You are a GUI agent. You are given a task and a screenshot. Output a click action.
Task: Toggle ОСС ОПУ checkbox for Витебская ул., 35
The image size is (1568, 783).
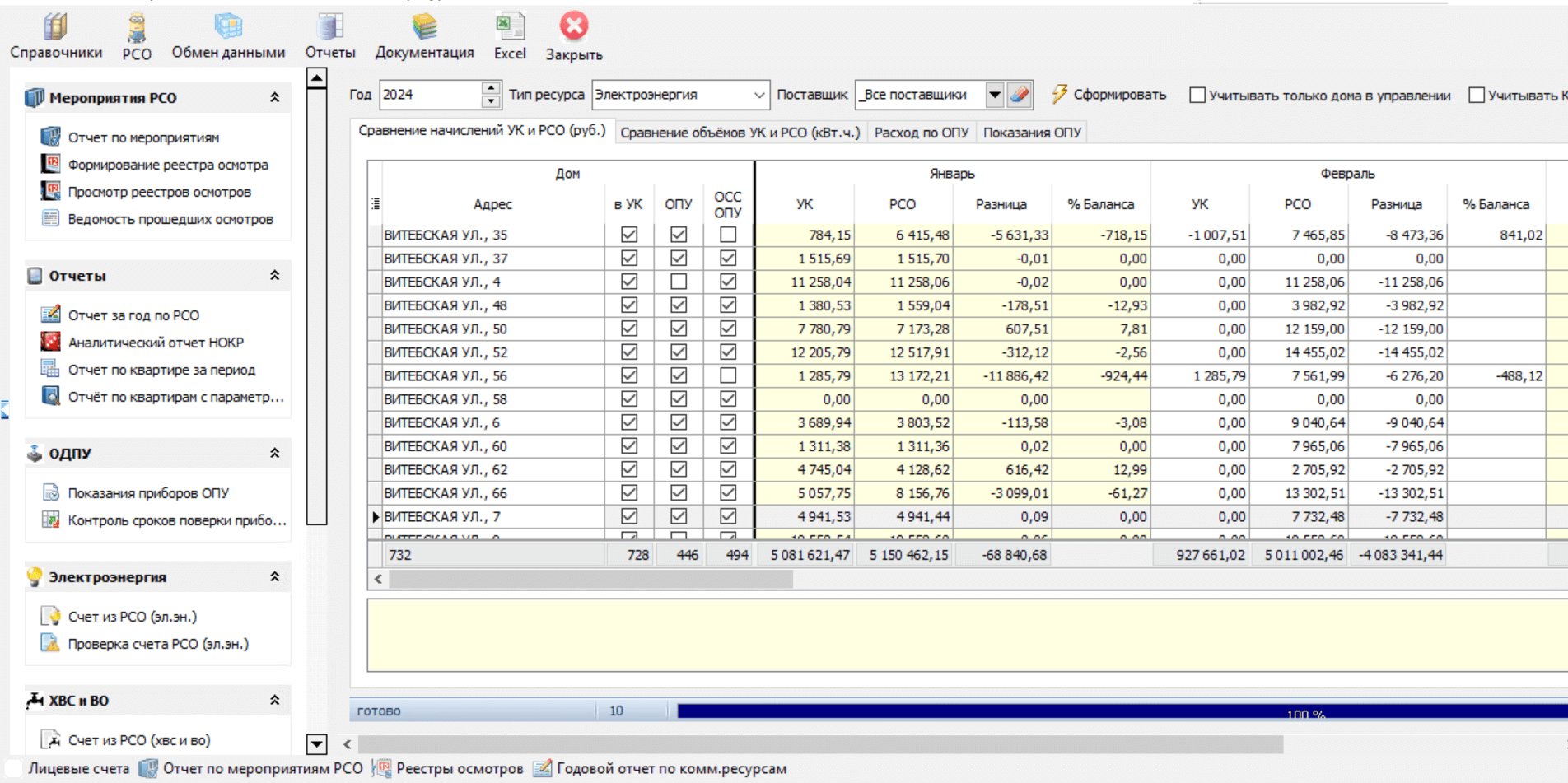727,235
